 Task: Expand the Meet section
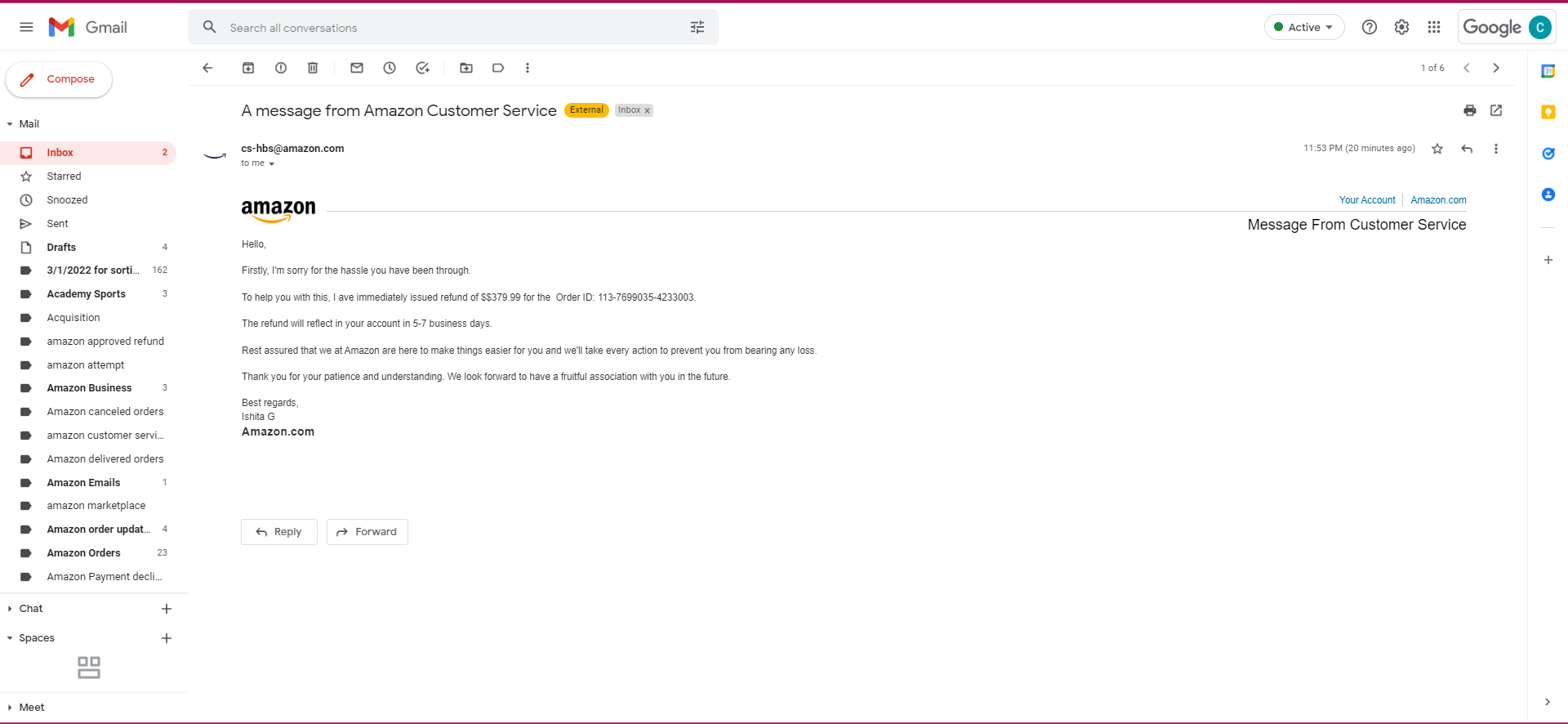[x=10, y=708]
